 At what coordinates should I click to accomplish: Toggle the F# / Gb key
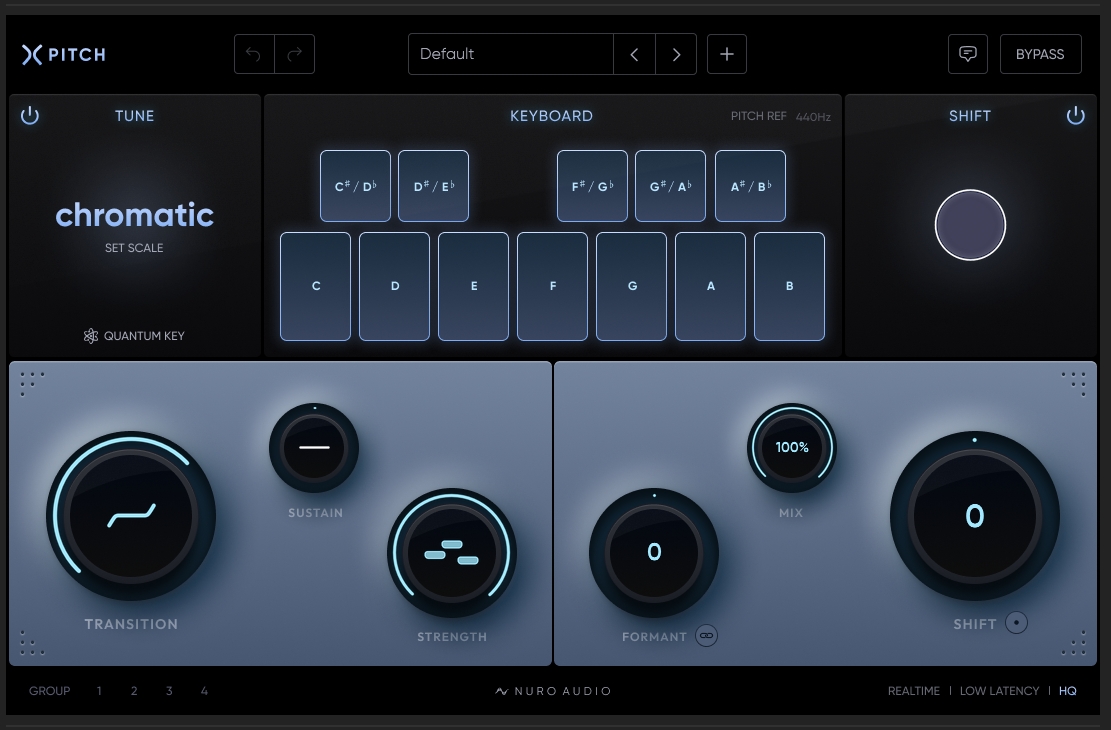[592, 186]
